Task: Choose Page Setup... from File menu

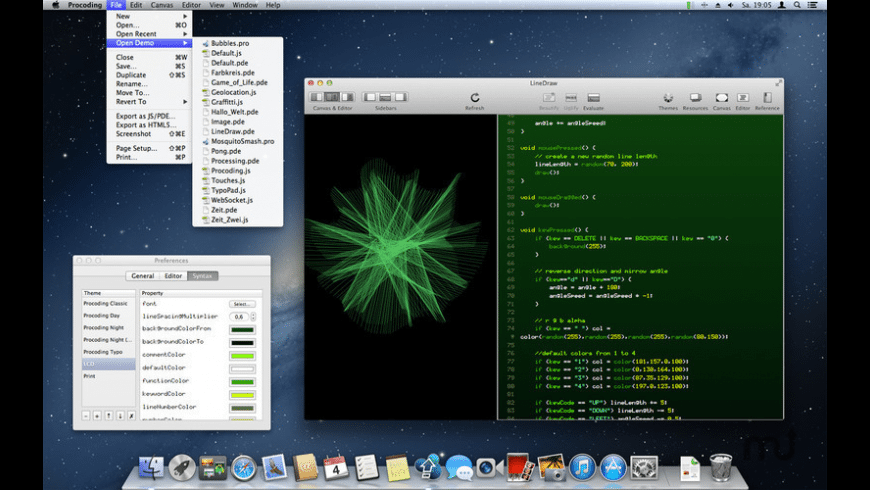Action: pyautogui.click(x=149, y=148)
